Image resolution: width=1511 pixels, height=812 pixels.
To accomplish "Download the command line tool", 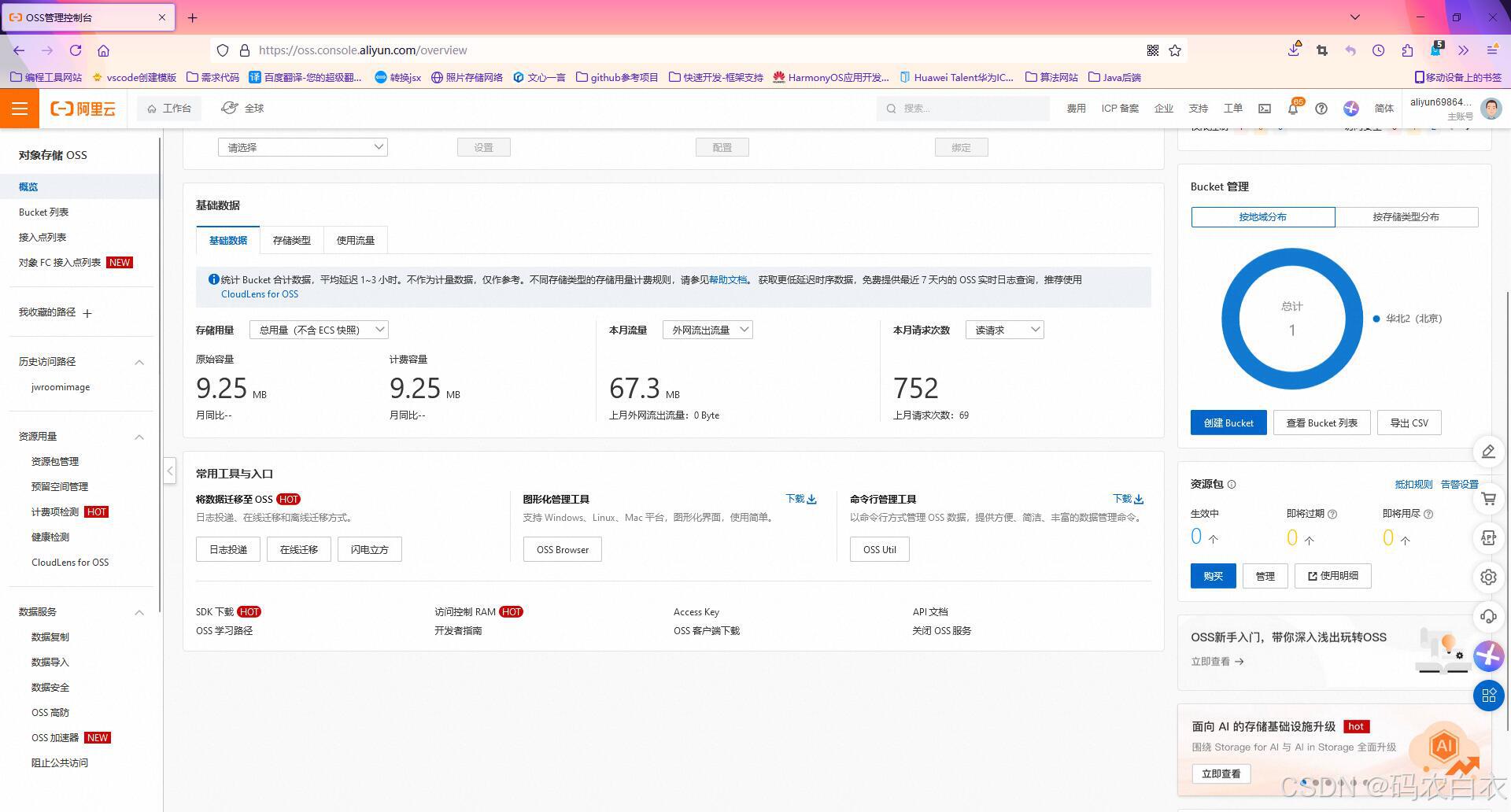I will [x=1128, y=499].
